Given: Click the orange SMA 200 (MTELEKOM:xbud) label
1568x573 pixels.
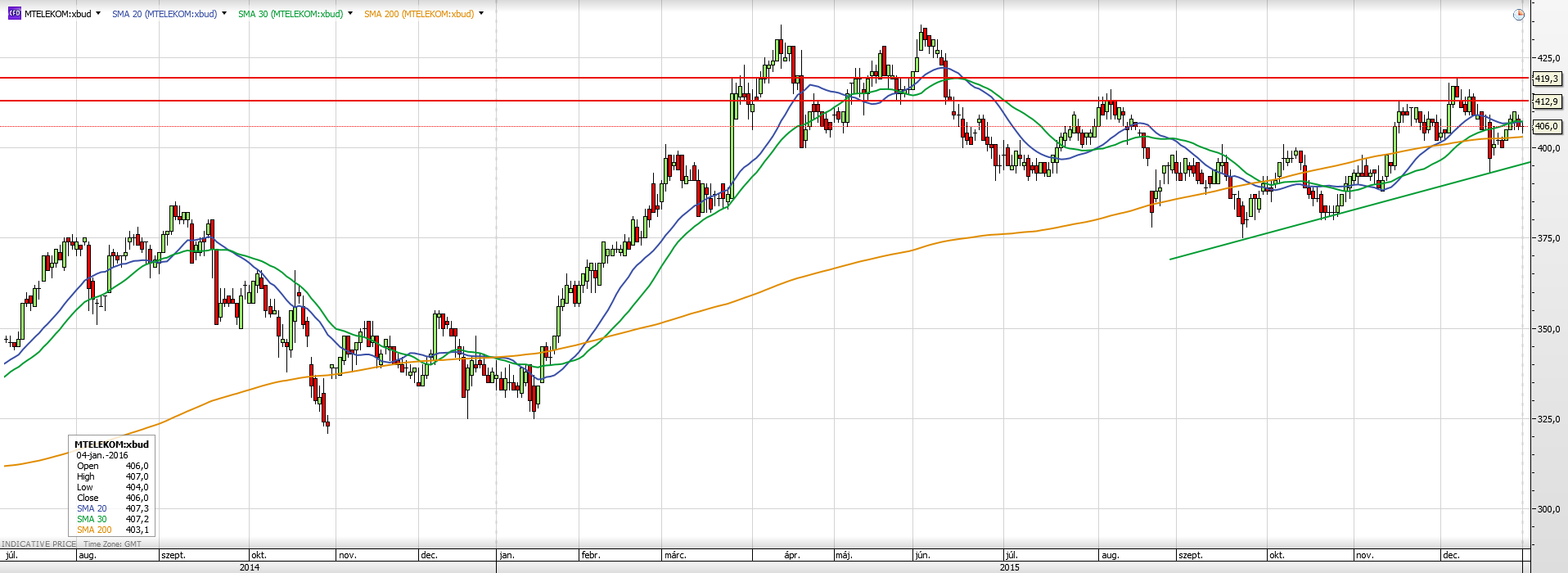Looking at the screenshot, I should [419, 14].
